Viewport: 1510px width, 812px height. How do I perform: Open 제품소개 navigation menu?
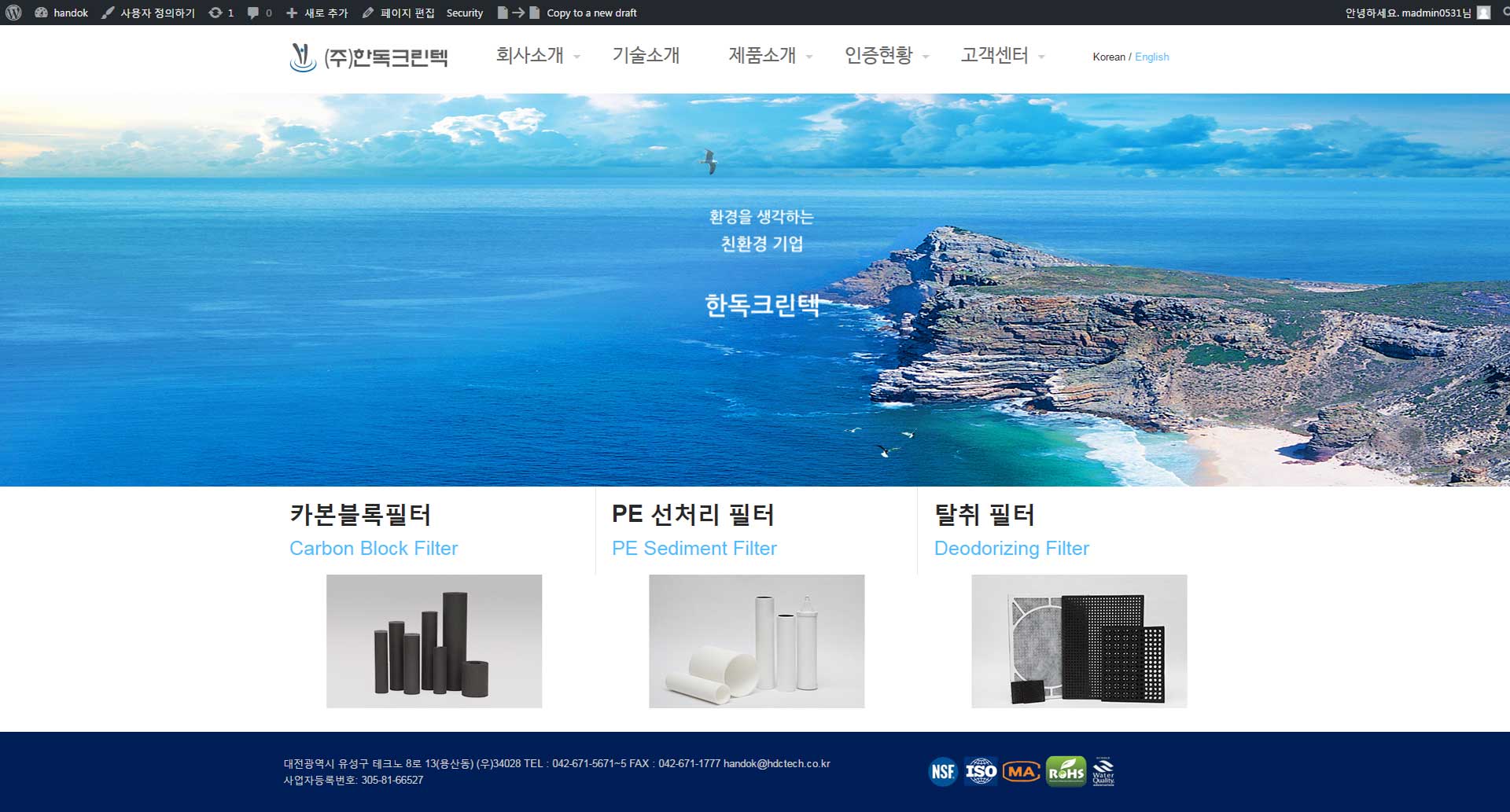(762, 55)
